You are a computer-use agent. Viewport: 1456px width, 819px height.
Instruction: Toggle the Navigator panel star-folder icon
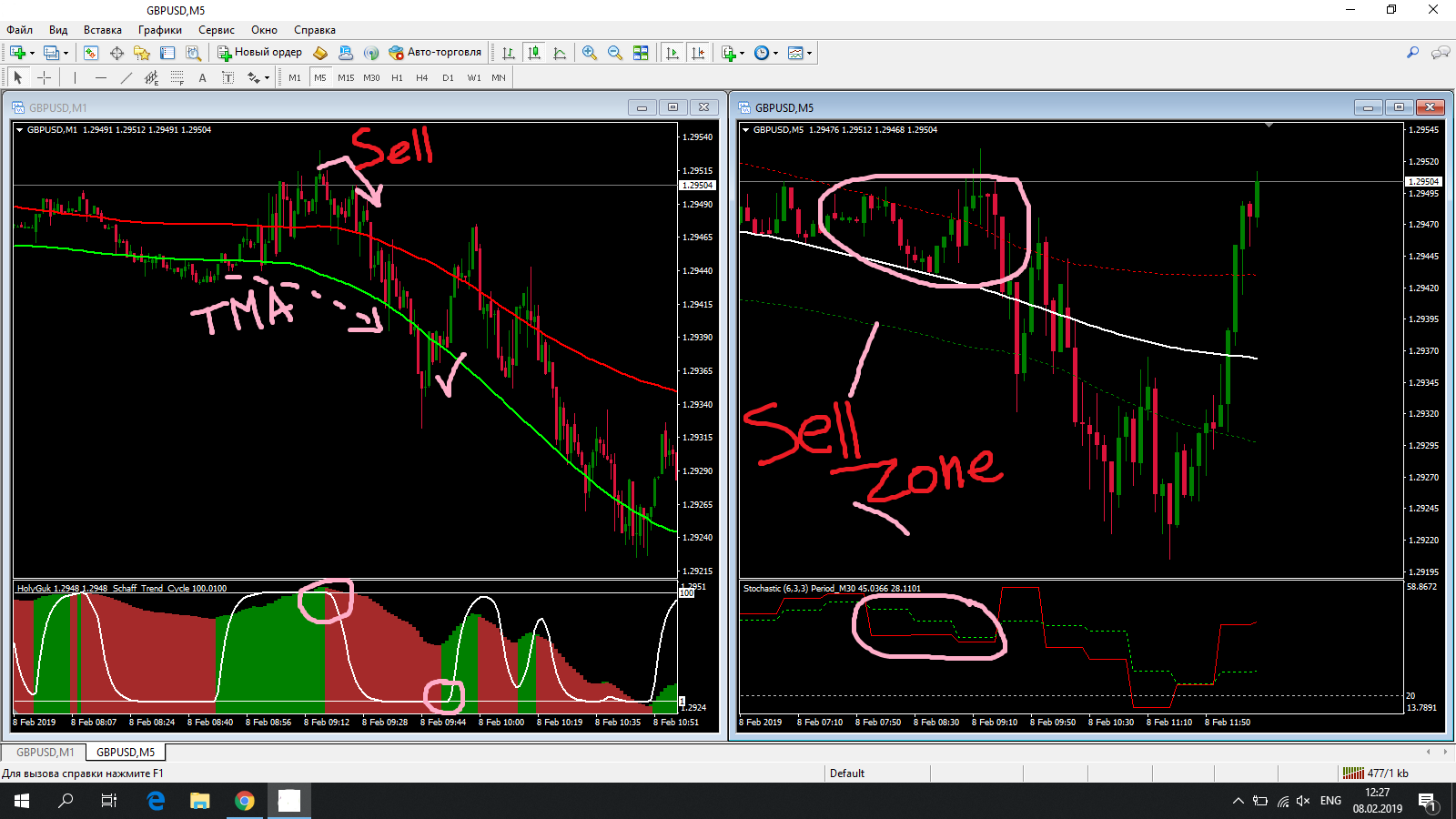point(142,53)
